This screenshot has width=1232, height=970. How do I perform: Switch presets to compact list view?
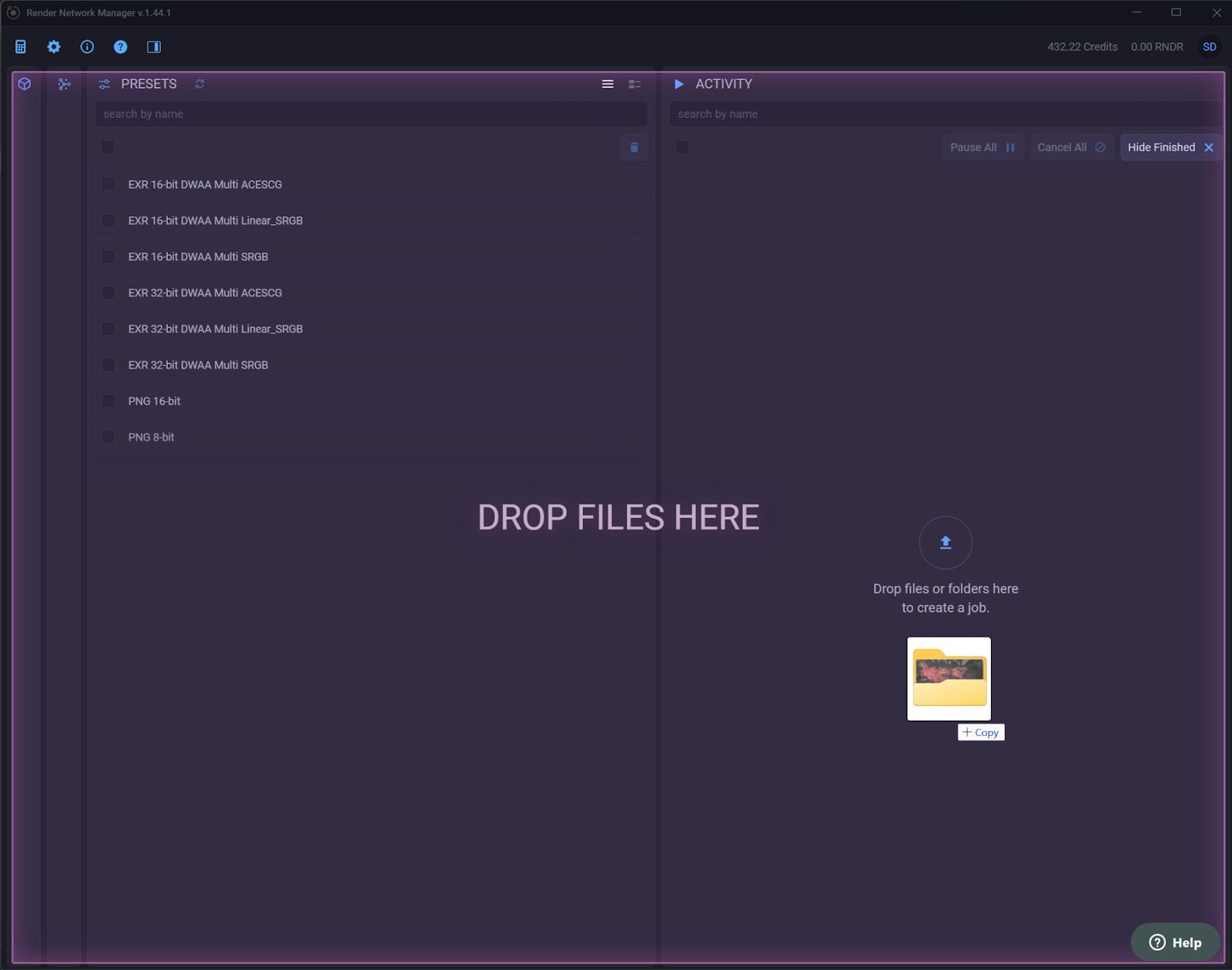coord(608,84)
